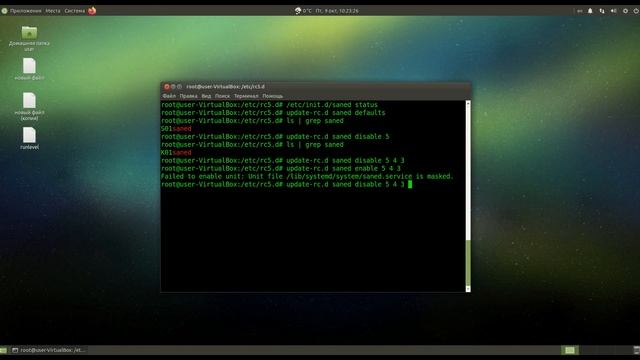The image size is (640, 360).
Task: Launch Firefox from the top panel
Action: [x=92, y=11]
